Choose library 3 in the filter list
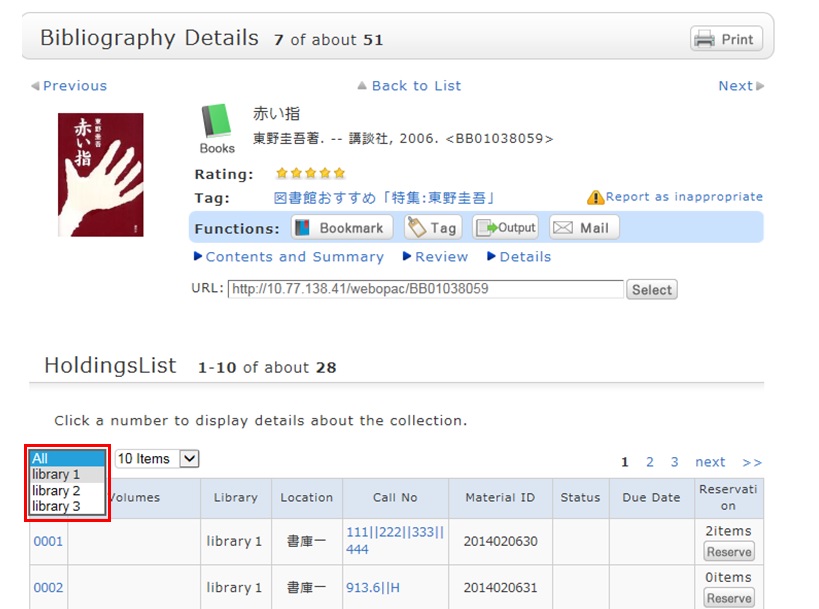 (x=56, y=506)
